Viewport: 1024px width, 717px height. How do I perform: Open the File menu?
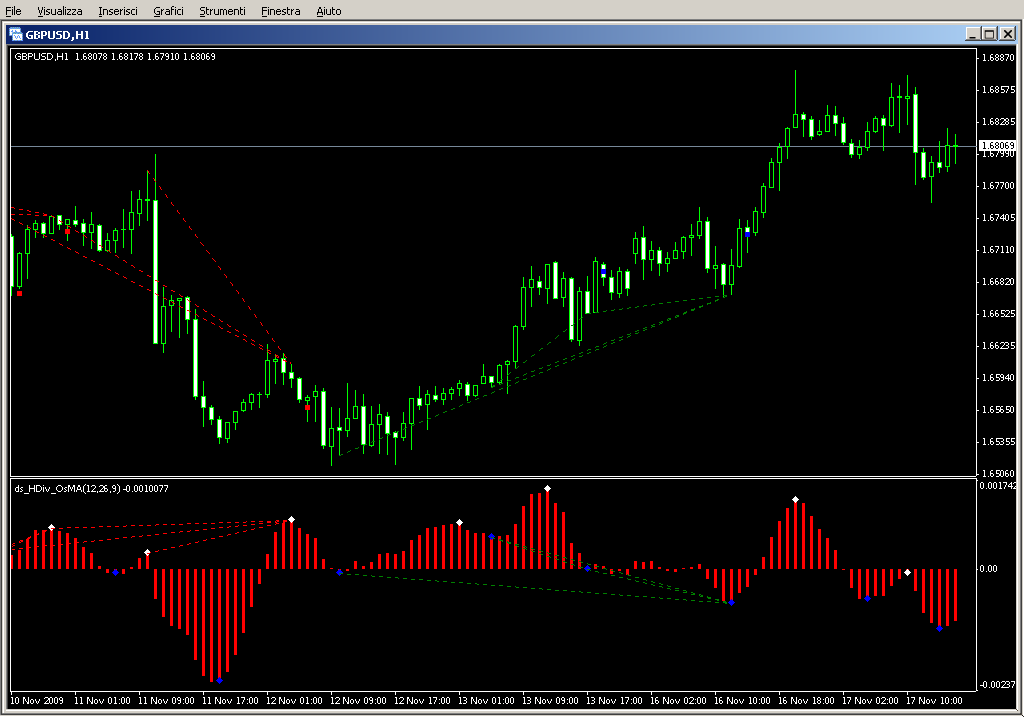(13, 11)
